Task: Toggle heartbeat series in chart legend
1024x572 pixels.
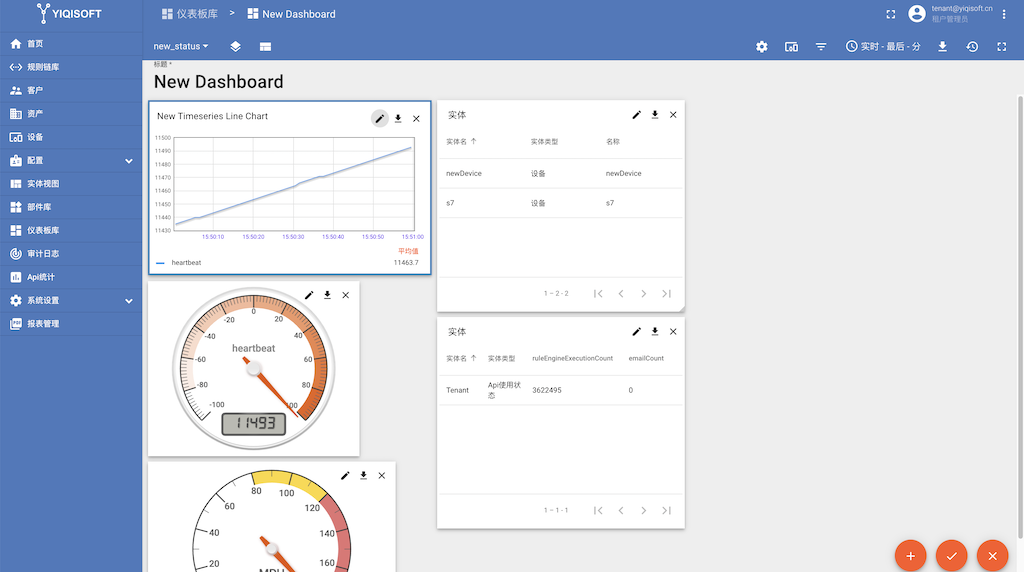Action: [x=186, y=263]
